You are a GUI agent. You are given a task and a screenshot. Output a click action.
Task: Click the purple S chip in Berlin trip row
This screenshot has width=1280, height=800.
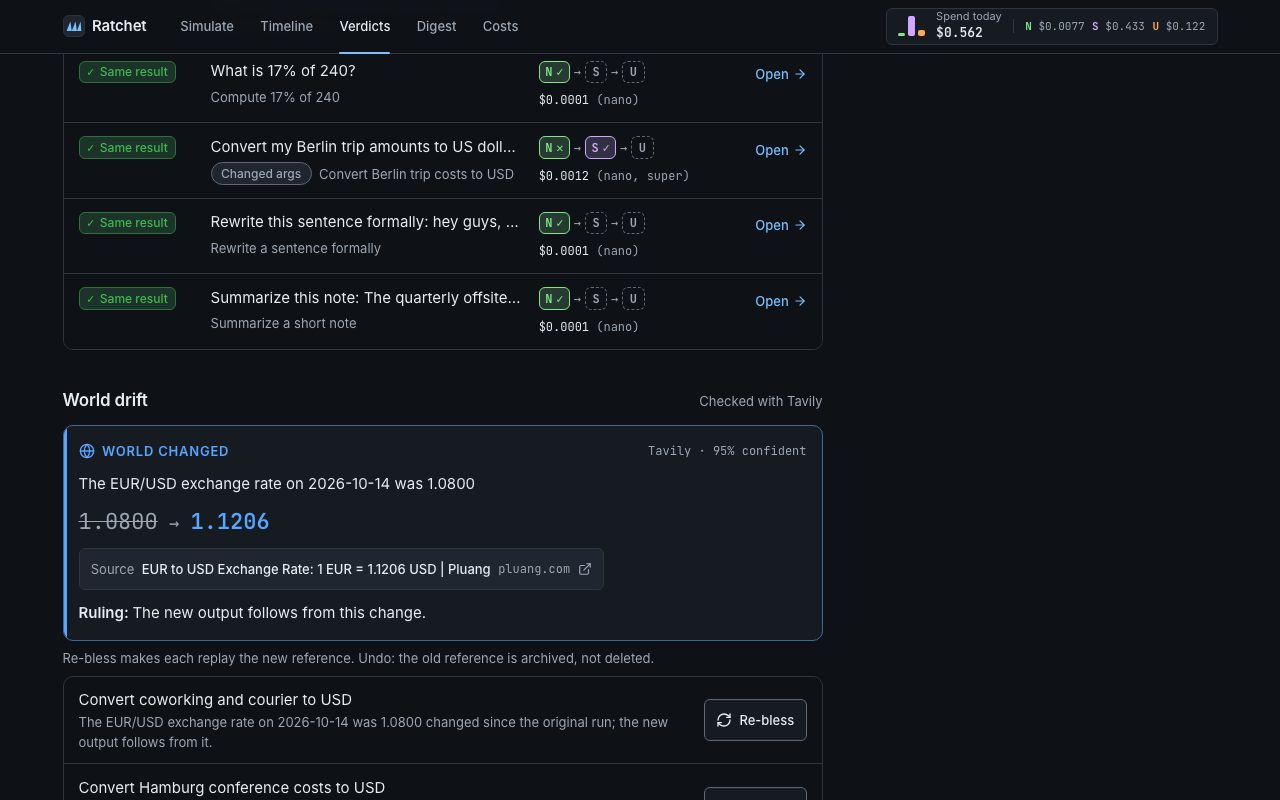(x=600, y=148)
